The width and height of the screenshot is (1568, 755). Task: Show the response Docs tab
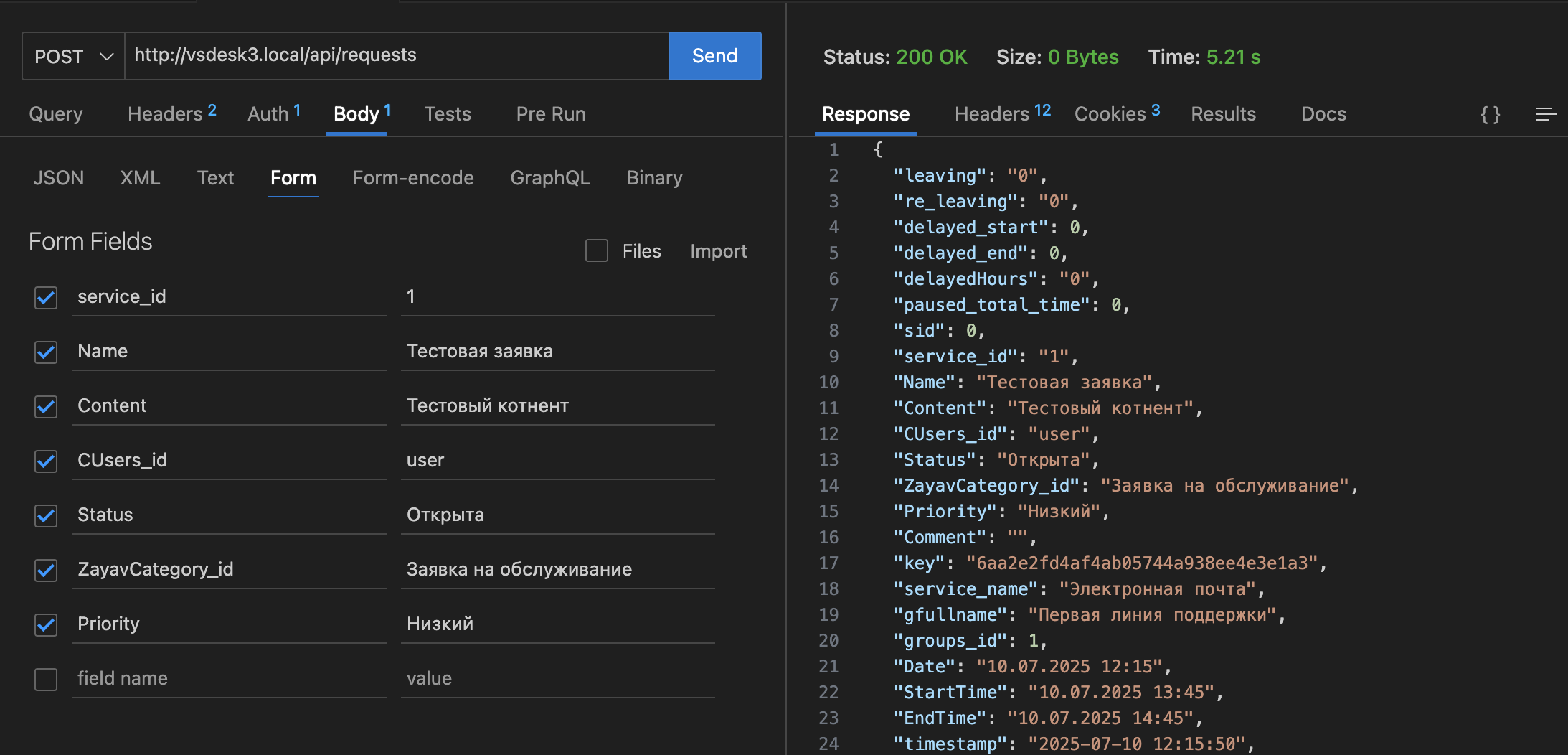[x=1323, y=114]
